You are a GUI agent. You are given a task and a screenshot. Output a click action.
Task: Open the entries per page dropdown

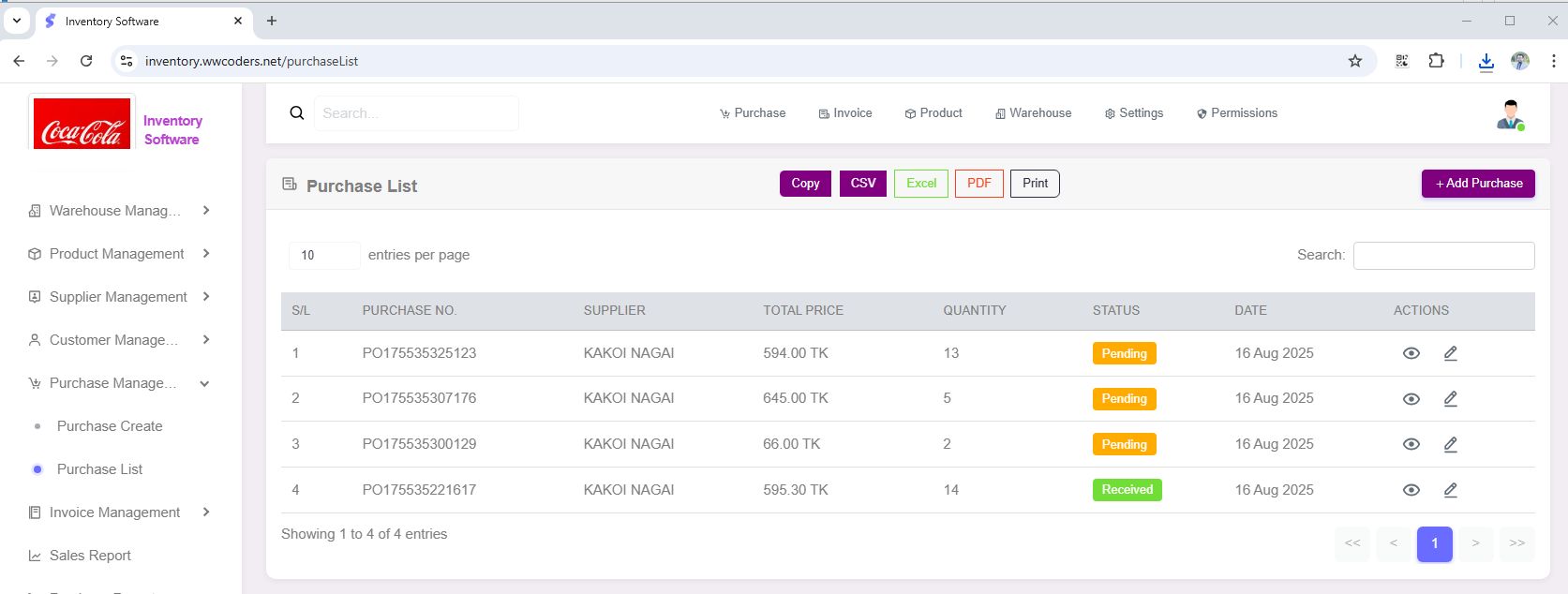[x=323, y=255]
